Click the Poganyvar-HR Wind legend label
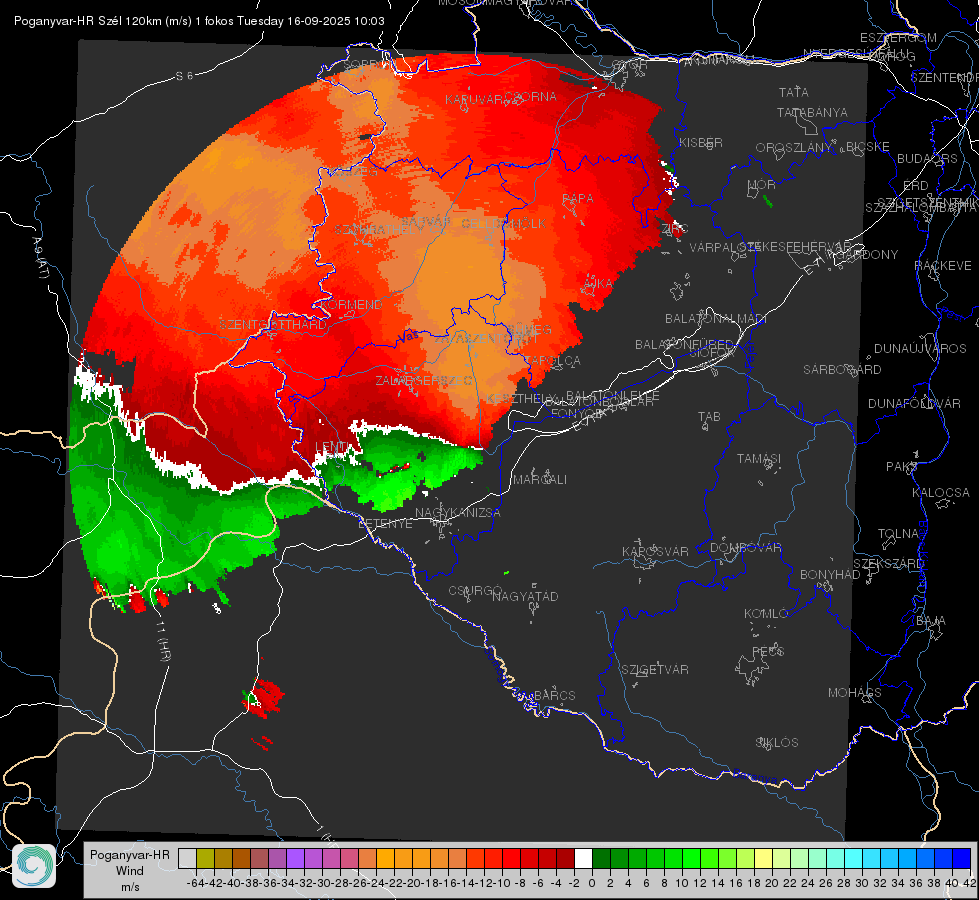979x900 pixels. pos(130,870)
